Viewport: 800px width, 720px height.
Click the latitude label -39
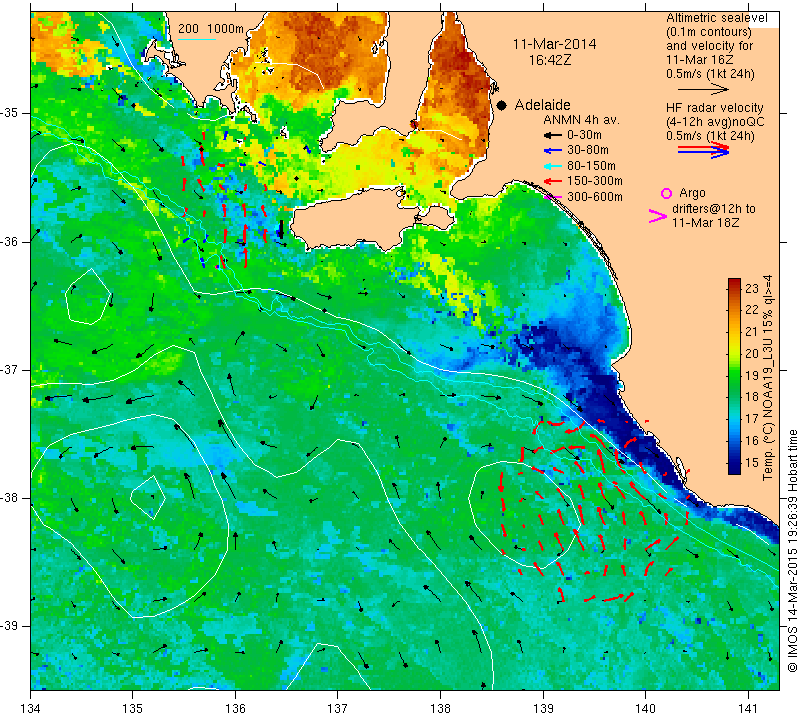[10, 626]
